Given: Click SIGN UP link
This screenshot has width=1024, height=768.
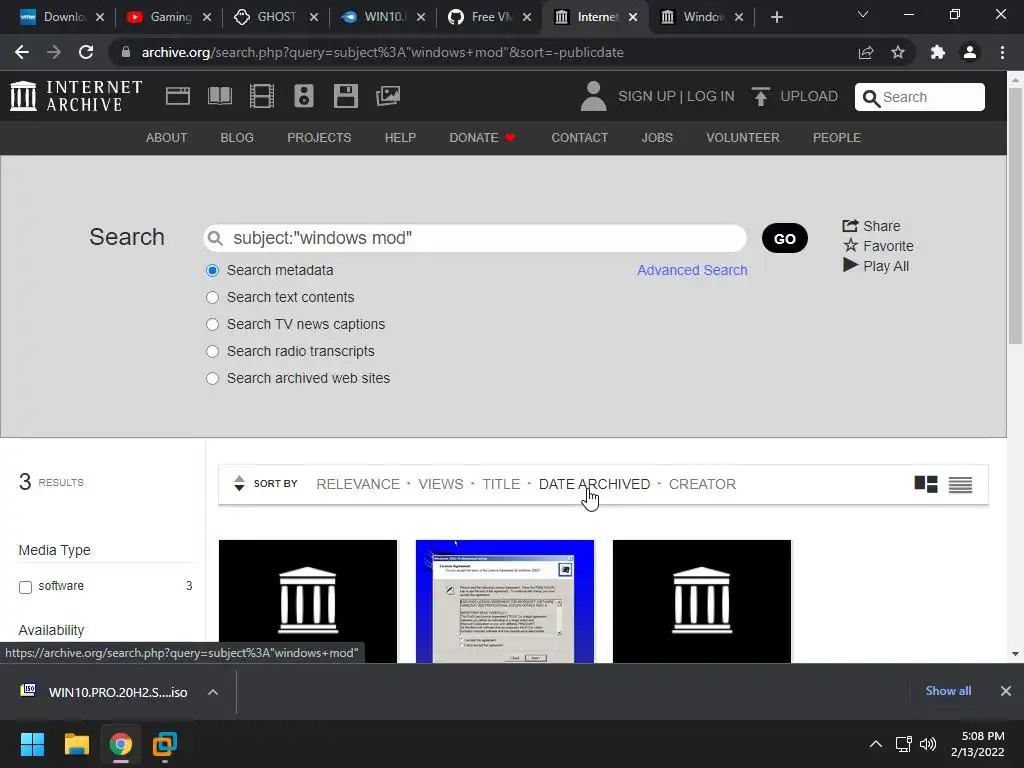Looking at the screenshot, I should click(x=647, y=96).
